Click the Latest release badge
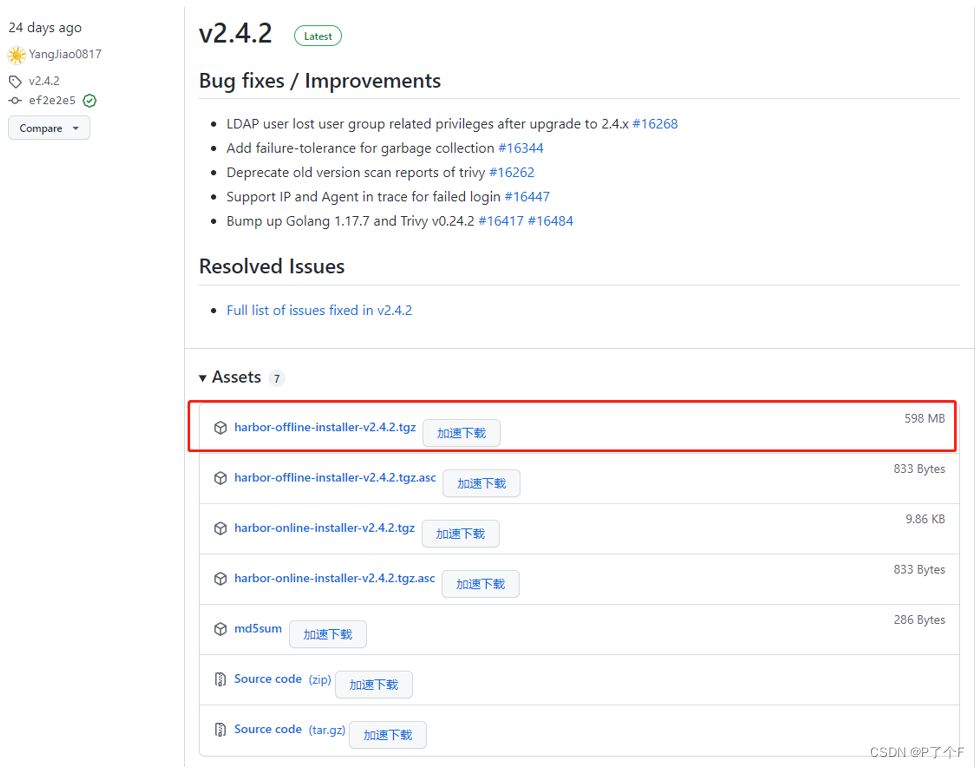Image resolution: width=980 pixels, height=768 pixels. 318,36
